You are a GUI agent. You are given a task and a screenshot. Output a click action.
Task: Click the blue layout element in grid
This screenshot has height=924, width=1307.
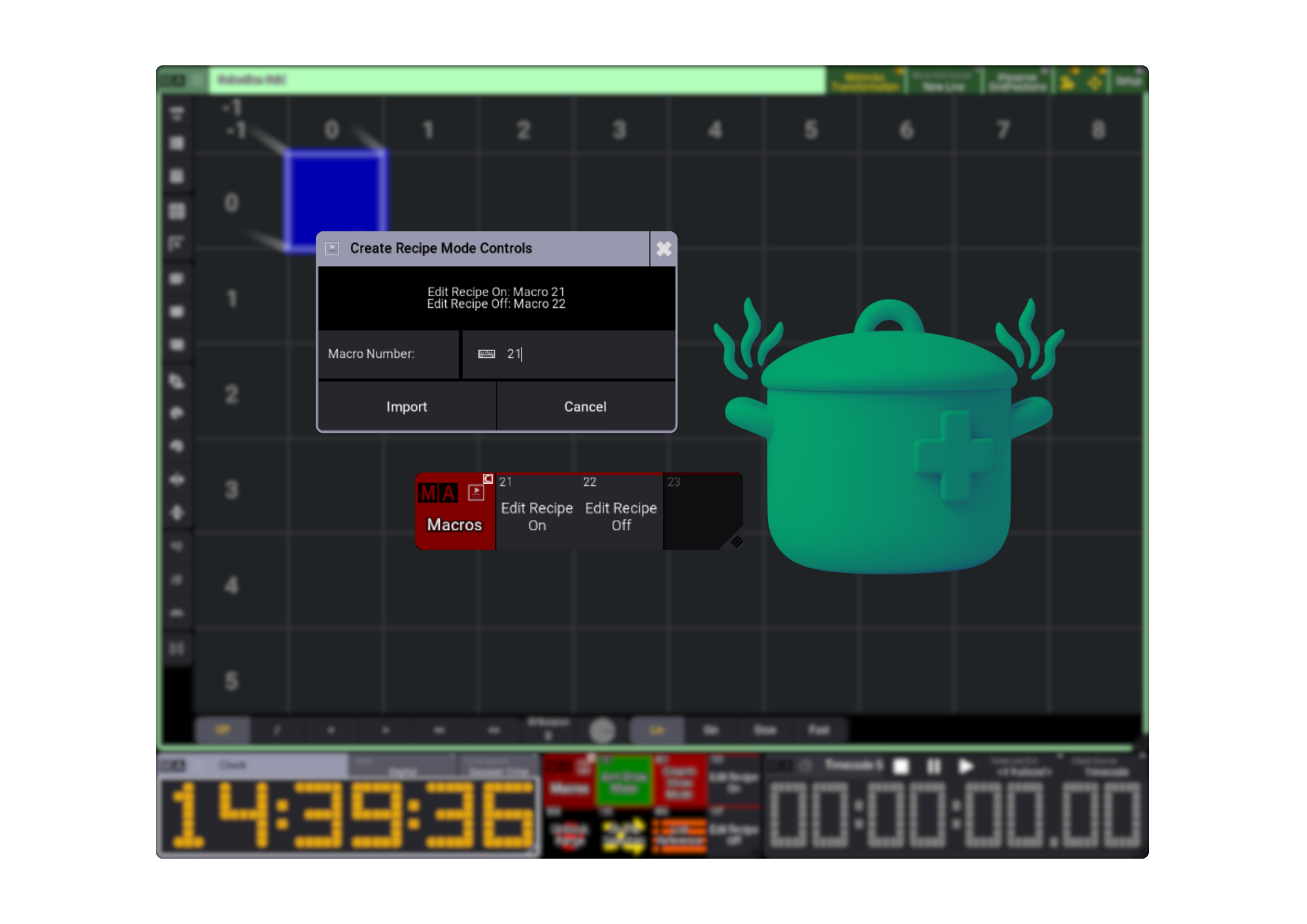335,200
